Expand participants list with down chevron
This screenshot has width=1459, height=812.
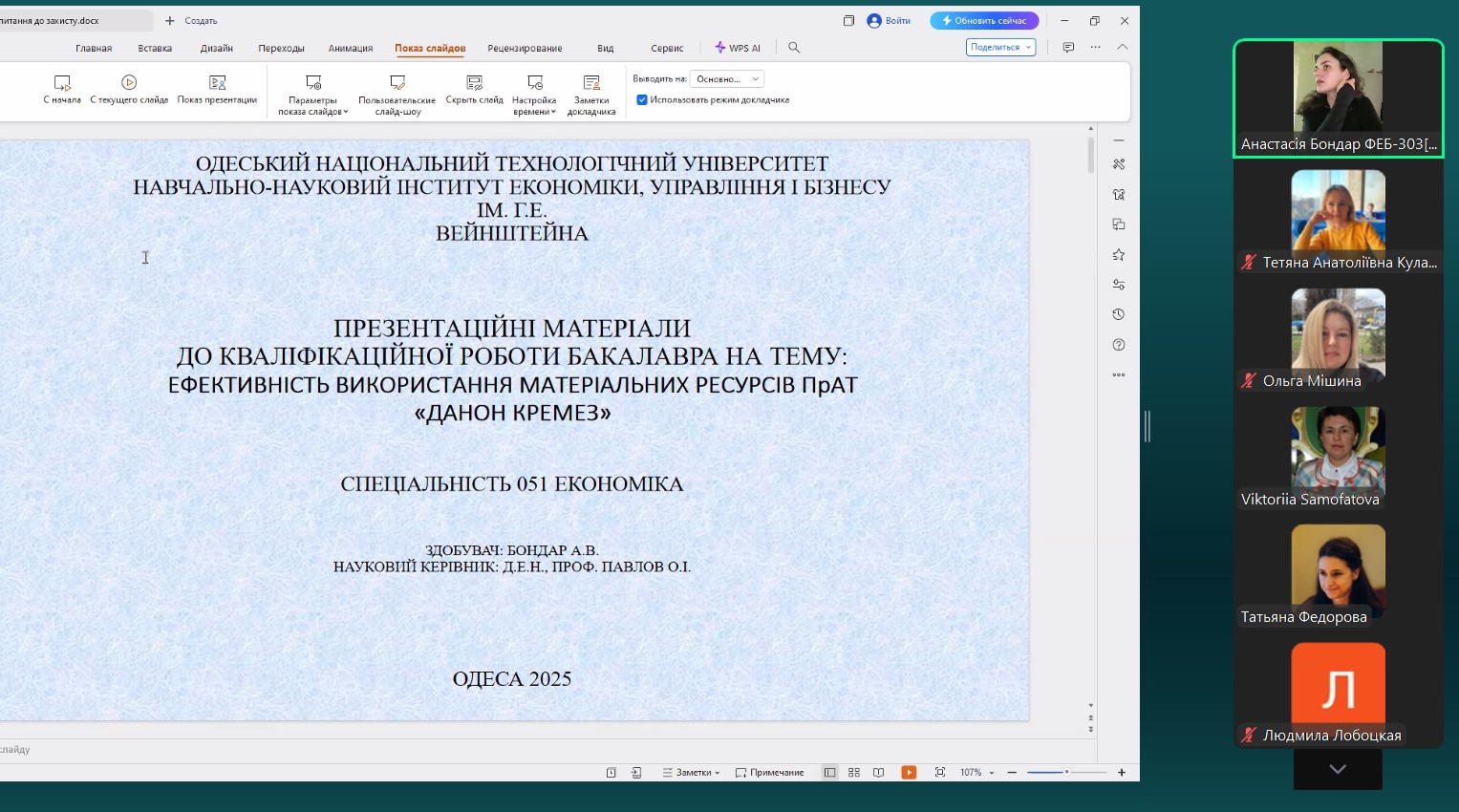[1338, 769]
